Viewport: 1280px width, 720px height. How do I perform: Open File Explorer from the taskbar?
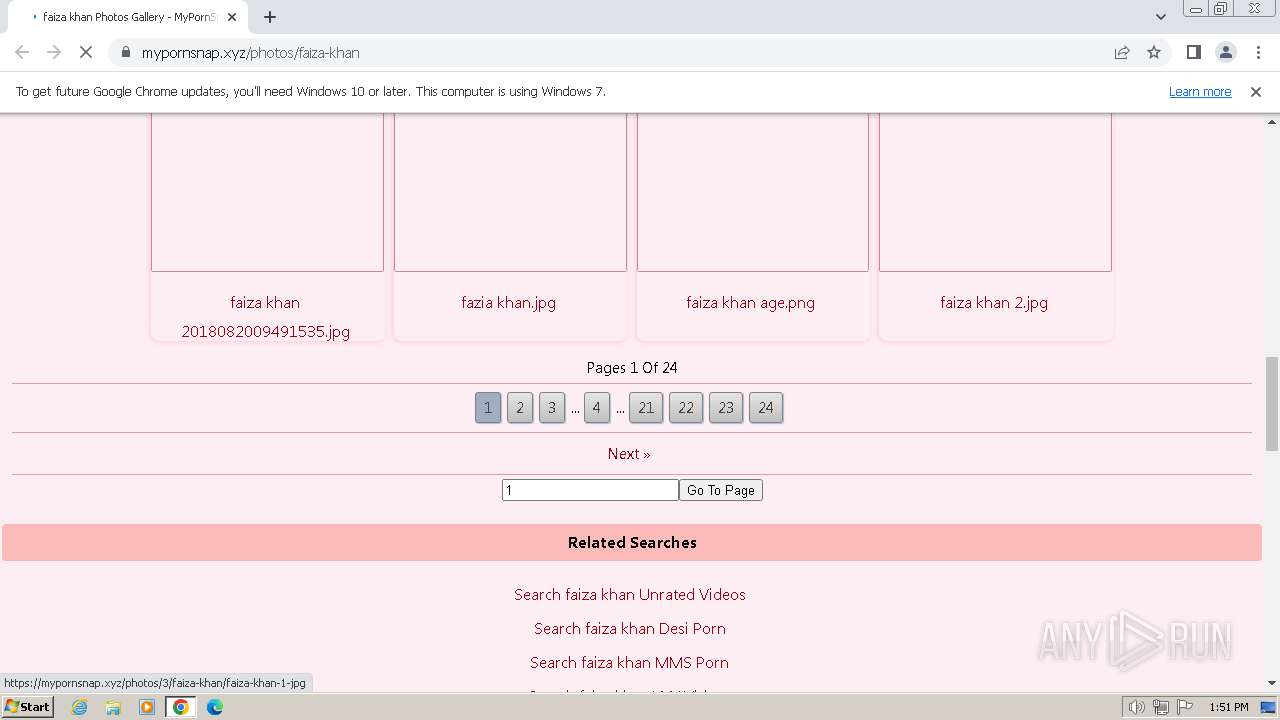113,707
